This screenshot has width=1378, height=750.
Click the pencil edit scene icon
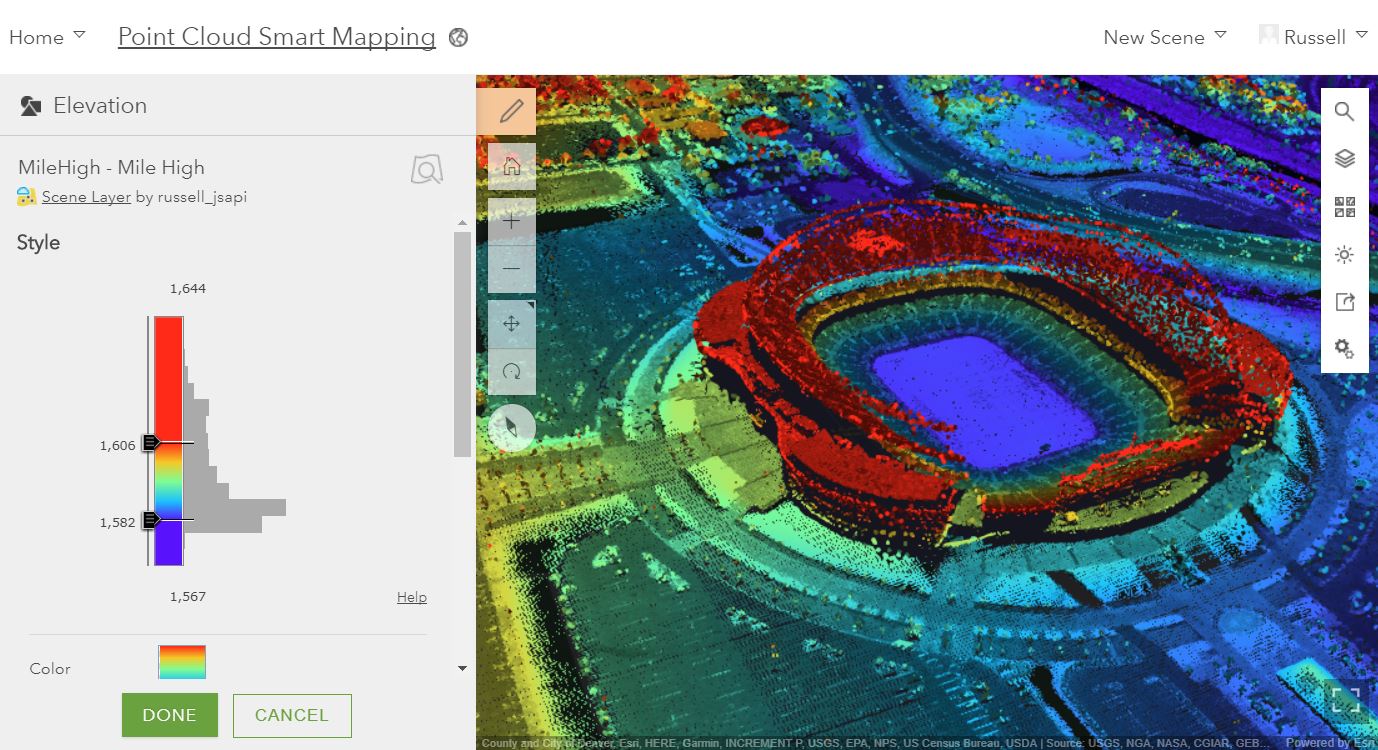511,111
